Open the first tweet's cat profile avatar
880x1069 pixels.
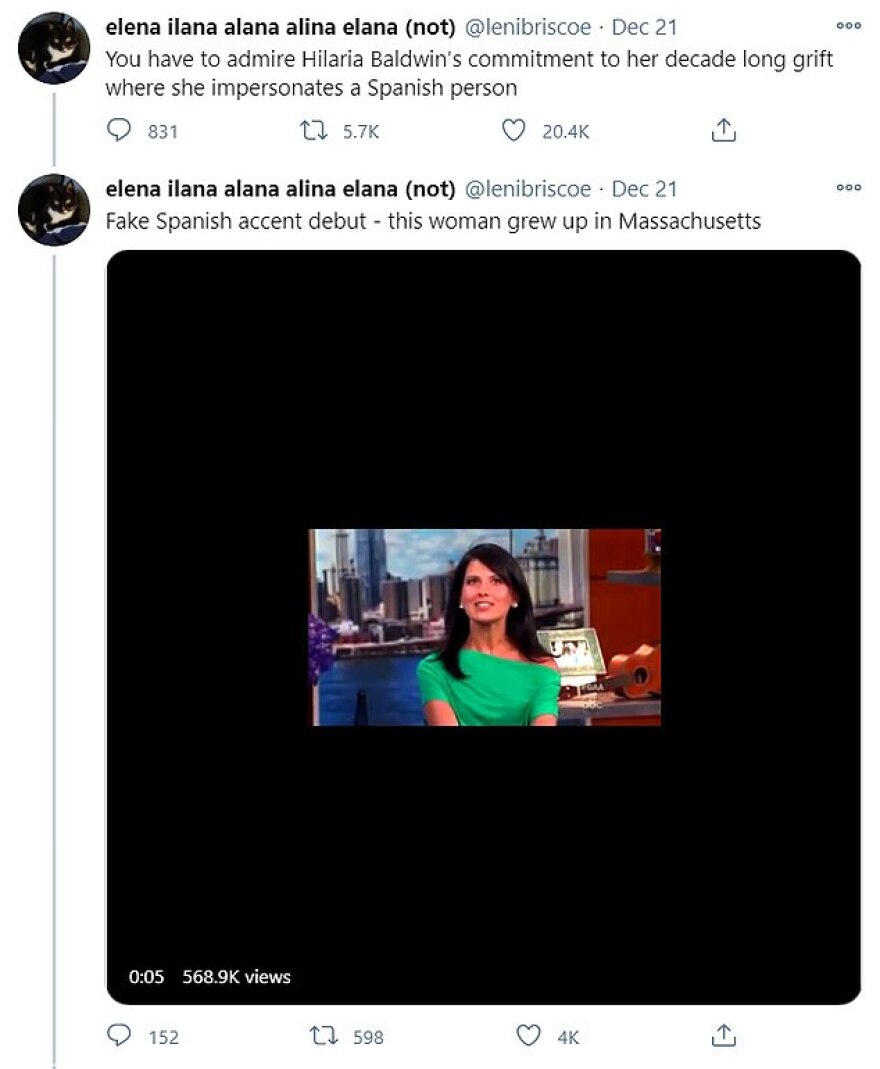(x=54, y=48)
